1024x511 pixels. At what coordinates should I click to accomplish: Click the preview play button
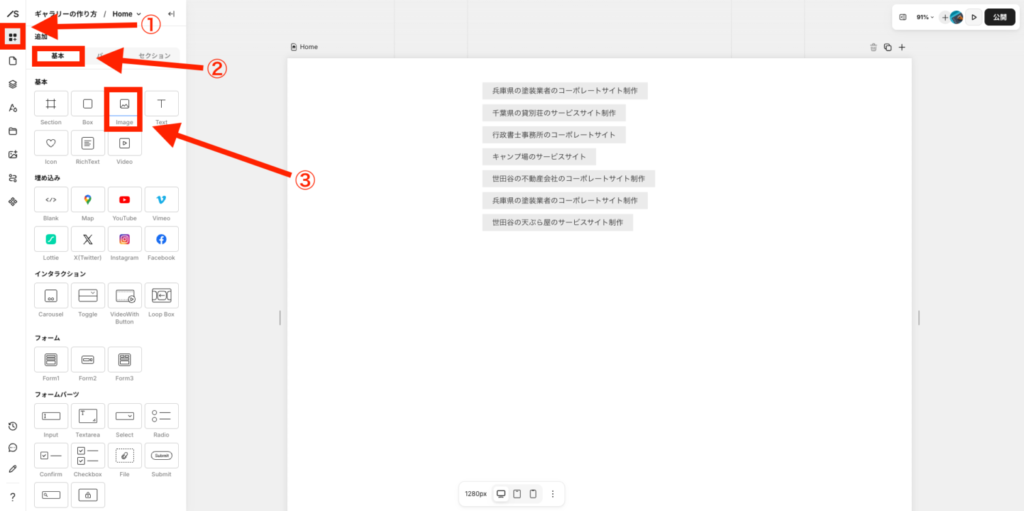pos(974,17)
